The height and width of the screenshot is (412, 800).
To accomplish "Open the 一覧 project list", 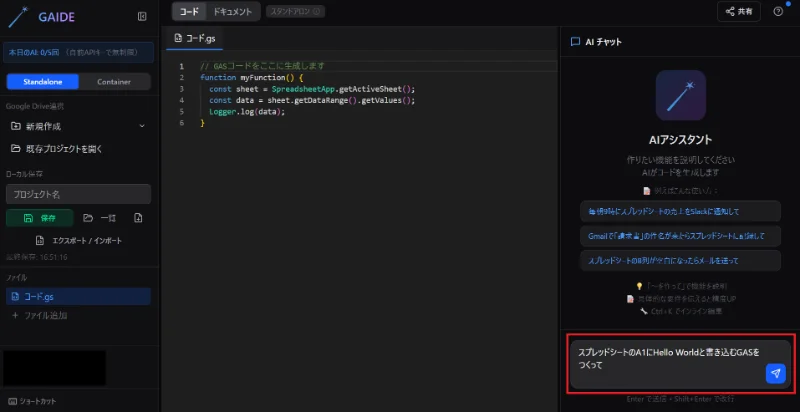I will (x=101, y=217).
